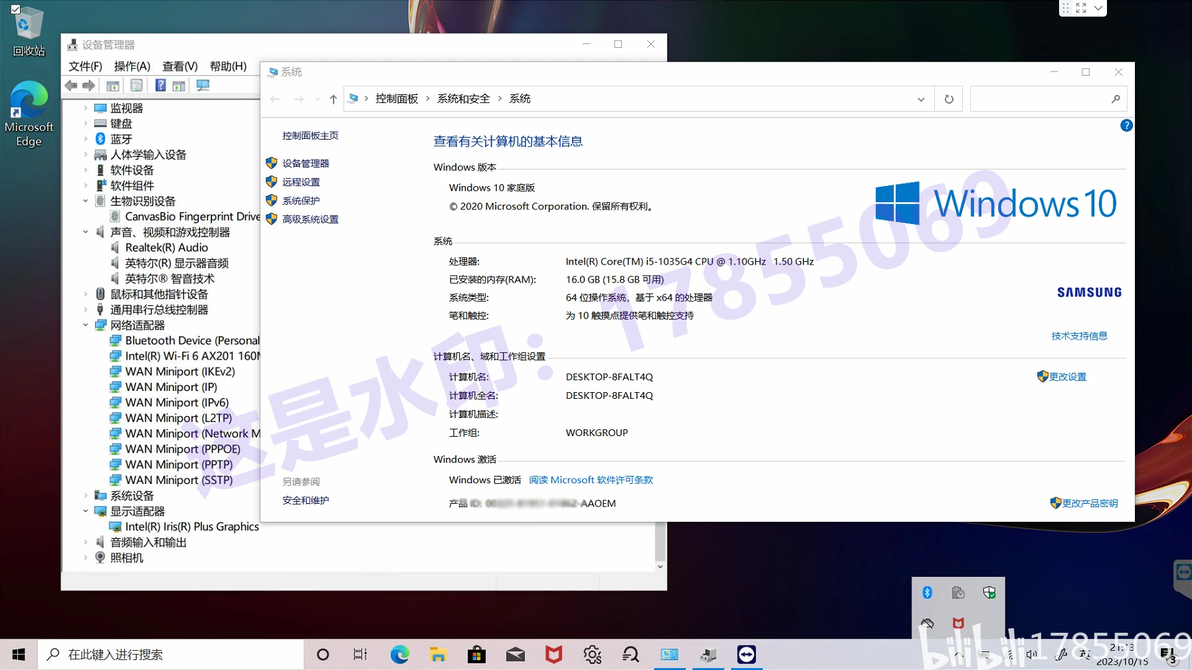Click 更改产品密钥 link

click(x=1089, y=503)
